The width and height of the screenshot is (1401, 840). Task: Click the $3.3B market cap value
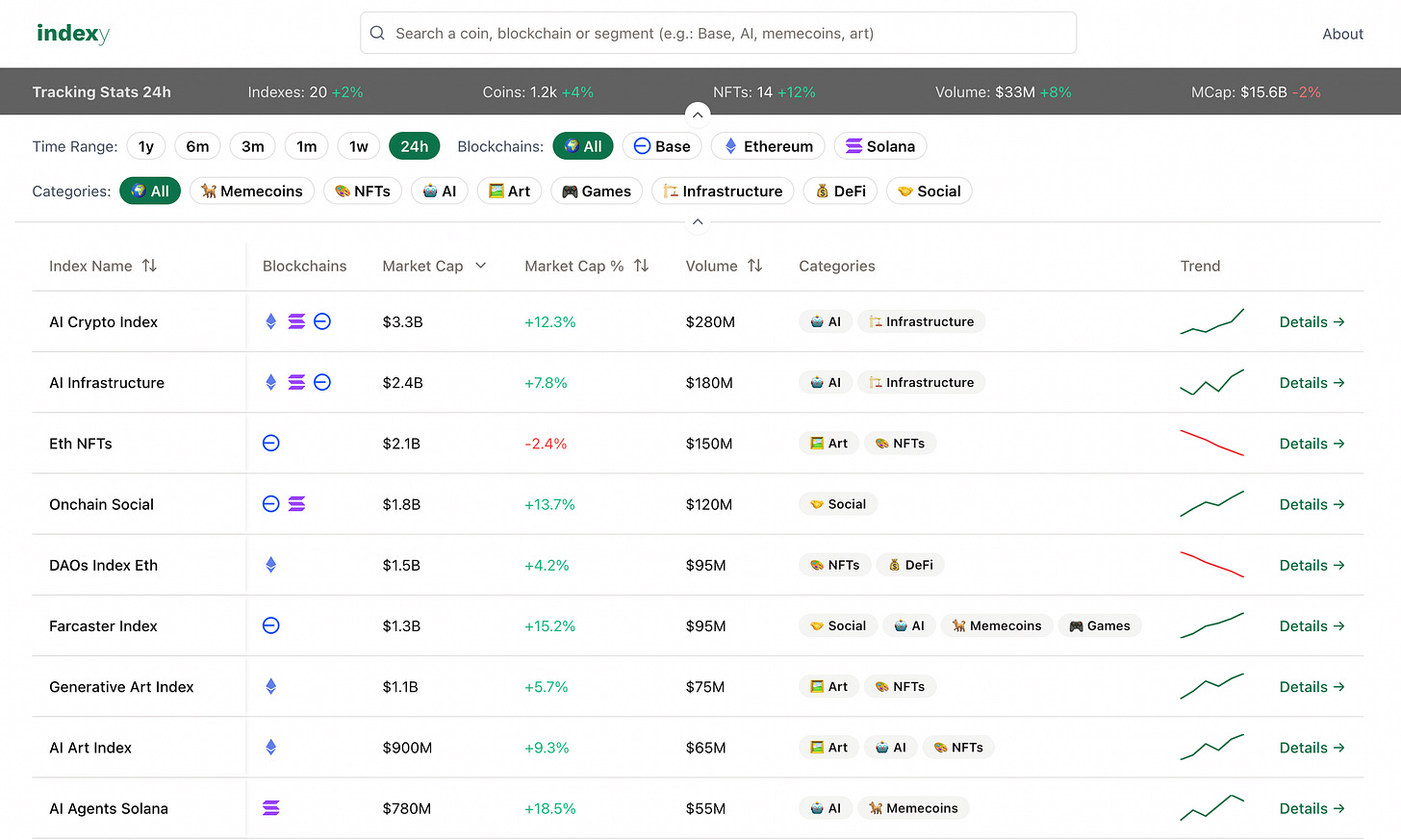[x=402, y=321]
